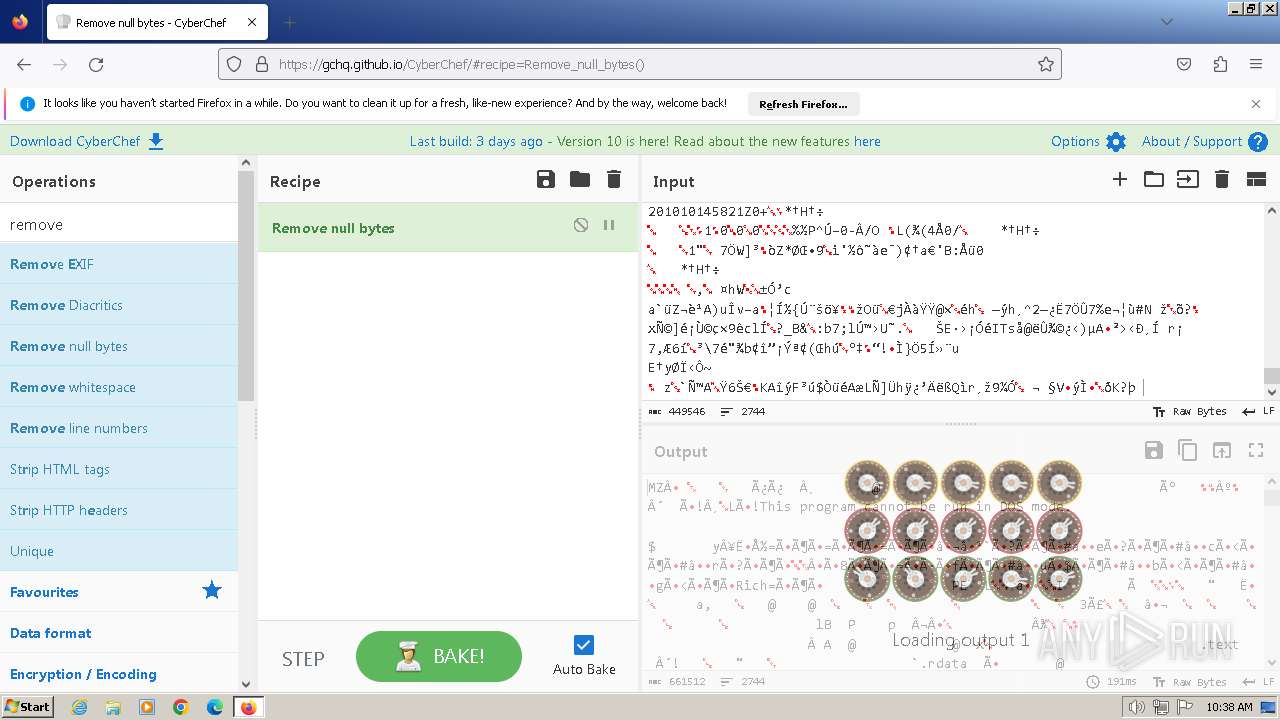The height and width of the screenshot is (720, 1280).
Task: Clear input and output with trash icon
Action: coord(1221,180)
